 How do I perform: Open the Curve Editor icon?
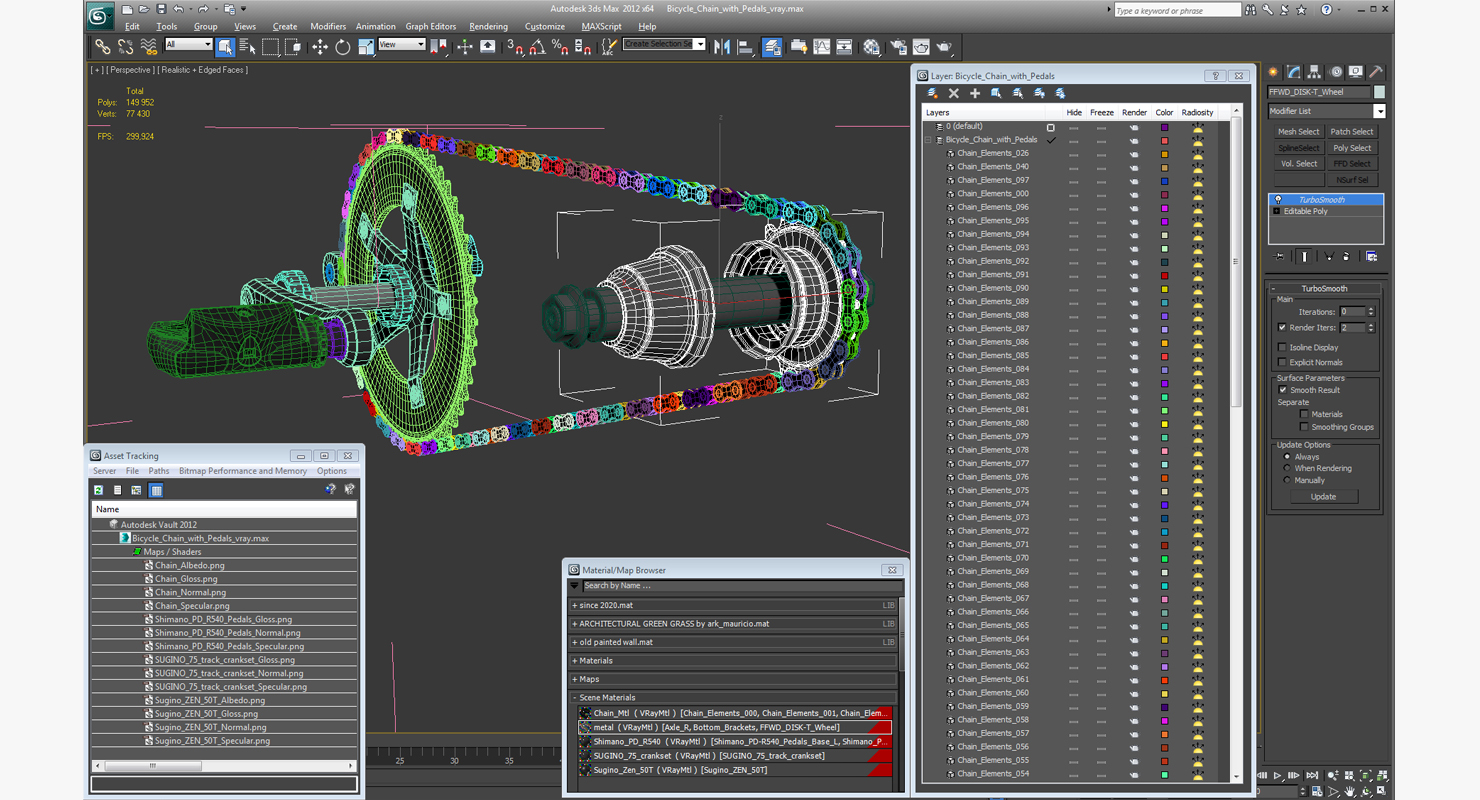822,46
